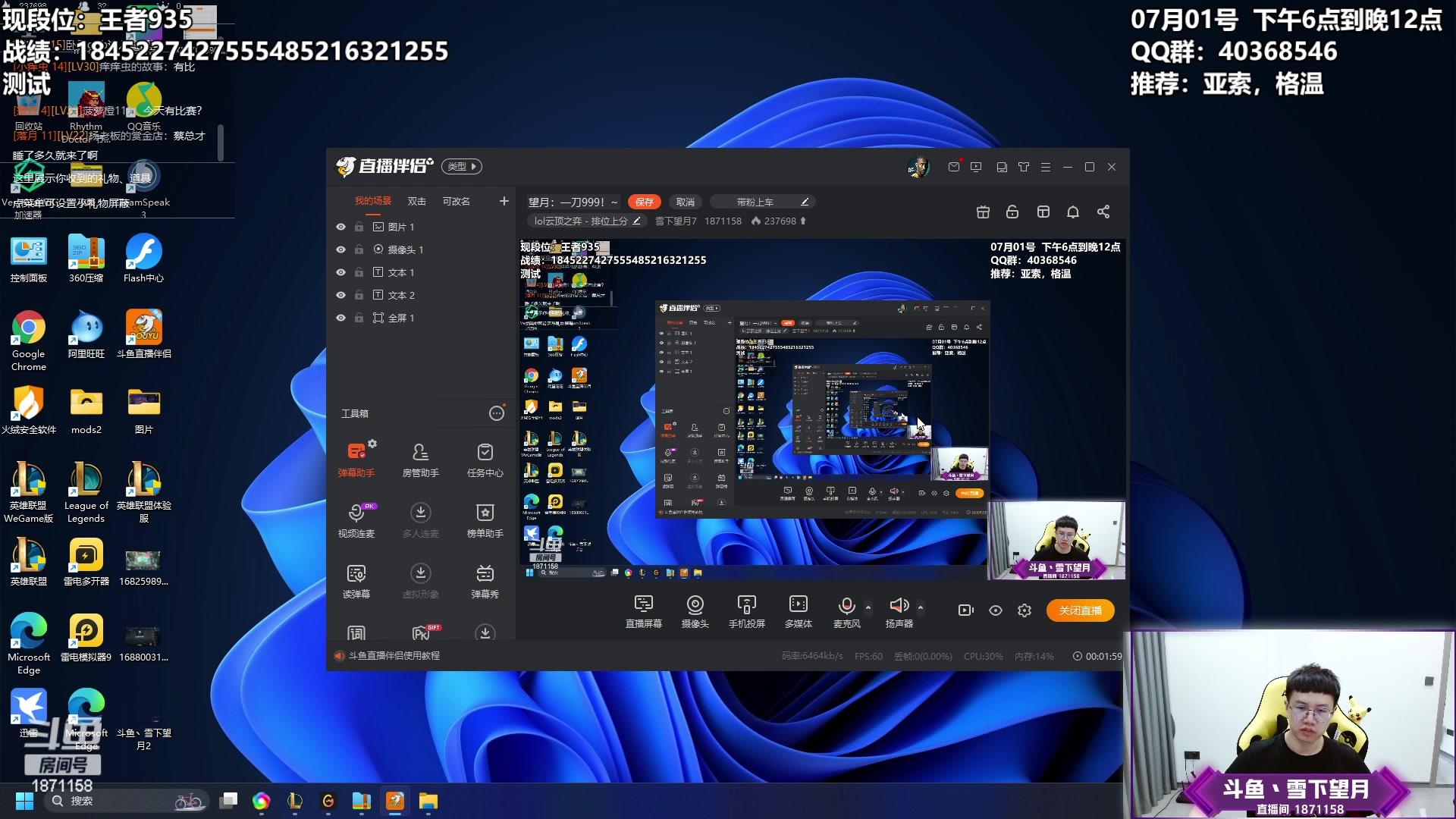
Task: Click the 取消 cancel button
Action: 686,202
